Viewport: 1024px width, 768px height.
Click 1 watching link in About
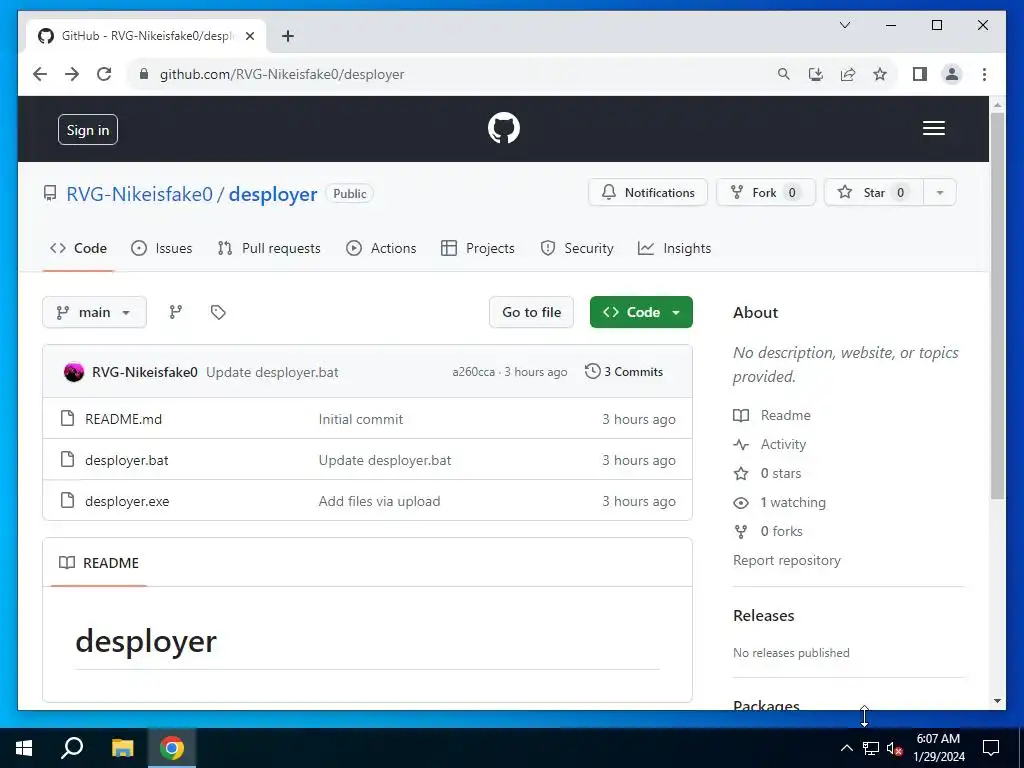(x=780, y=502)
